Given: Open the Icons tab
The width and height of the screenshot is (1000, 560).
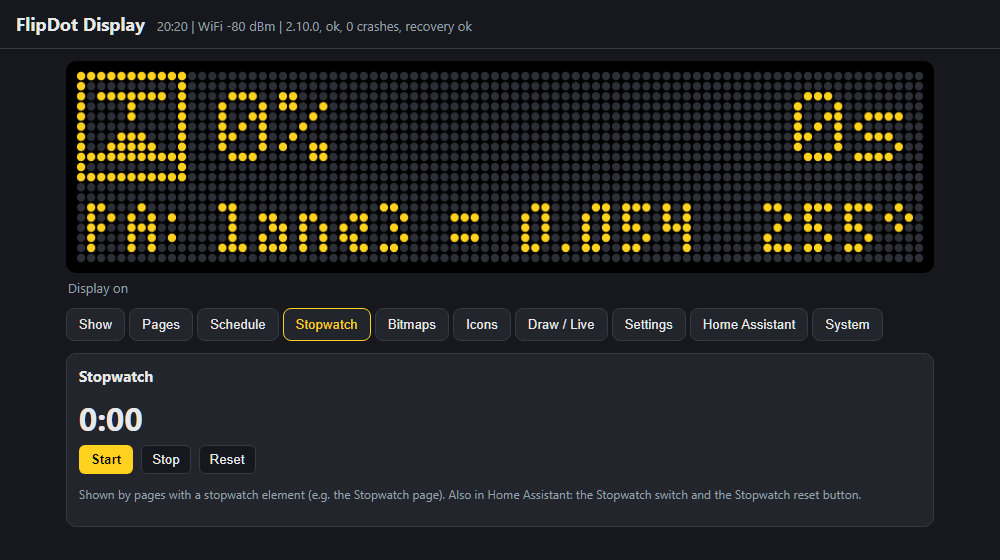Looking at the screenshot, I should pyautogui.click(x=482, y=325).
